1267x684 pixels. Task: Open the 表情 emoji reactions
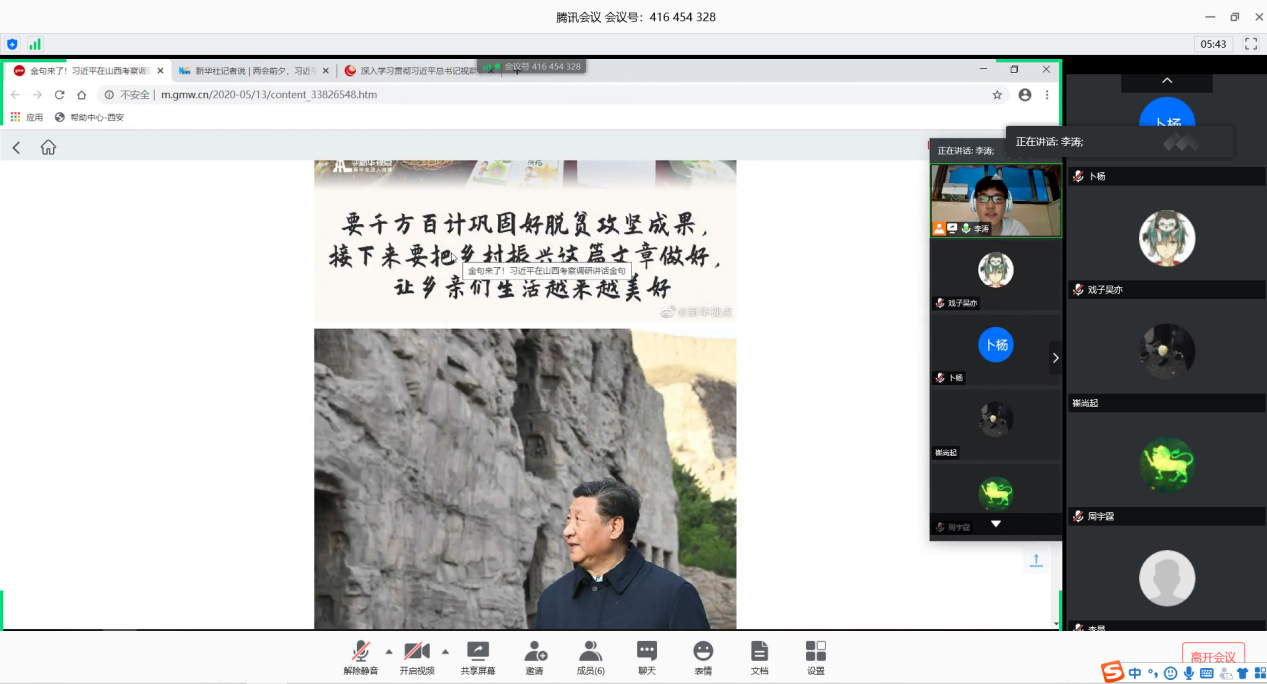(703, 652)
